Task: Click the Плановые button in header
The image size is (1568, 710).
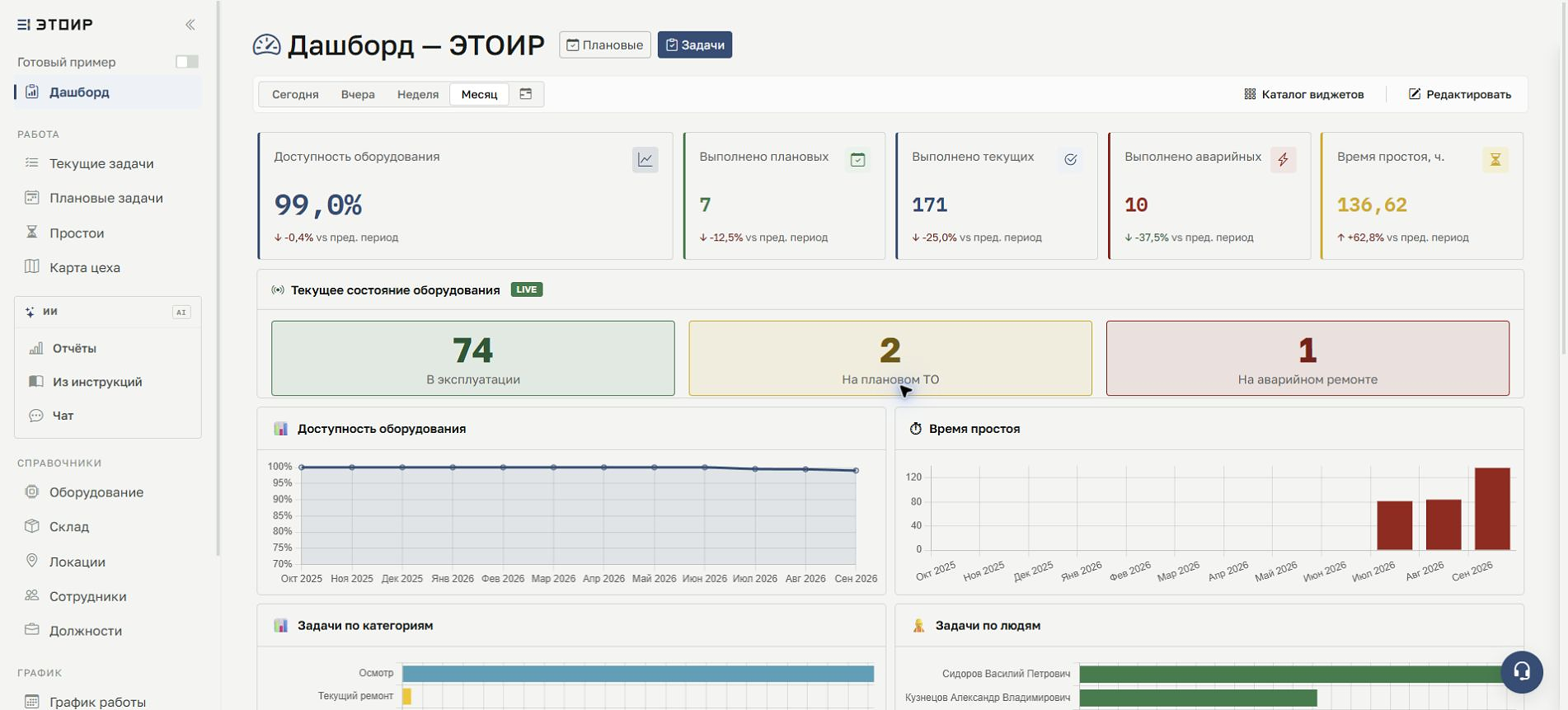Action: coord(605,45)
